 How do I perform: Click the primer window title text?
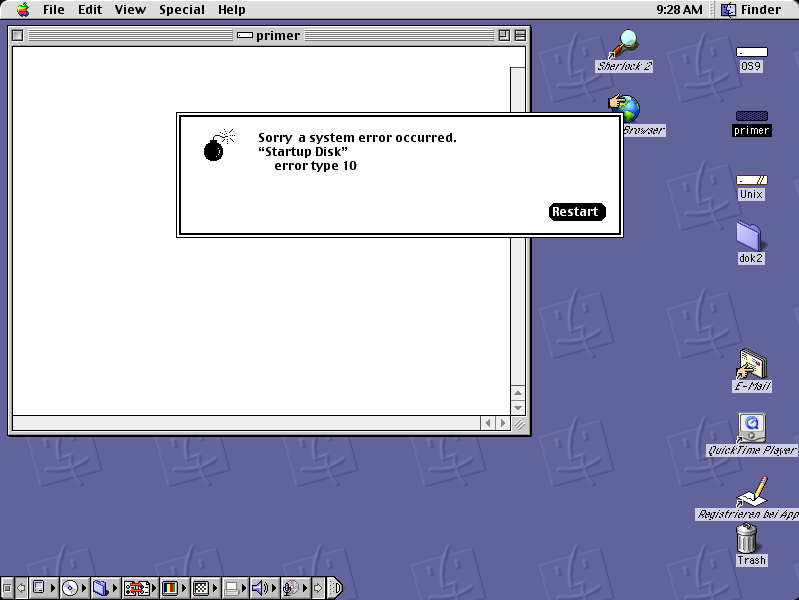[x=278, y=35]
